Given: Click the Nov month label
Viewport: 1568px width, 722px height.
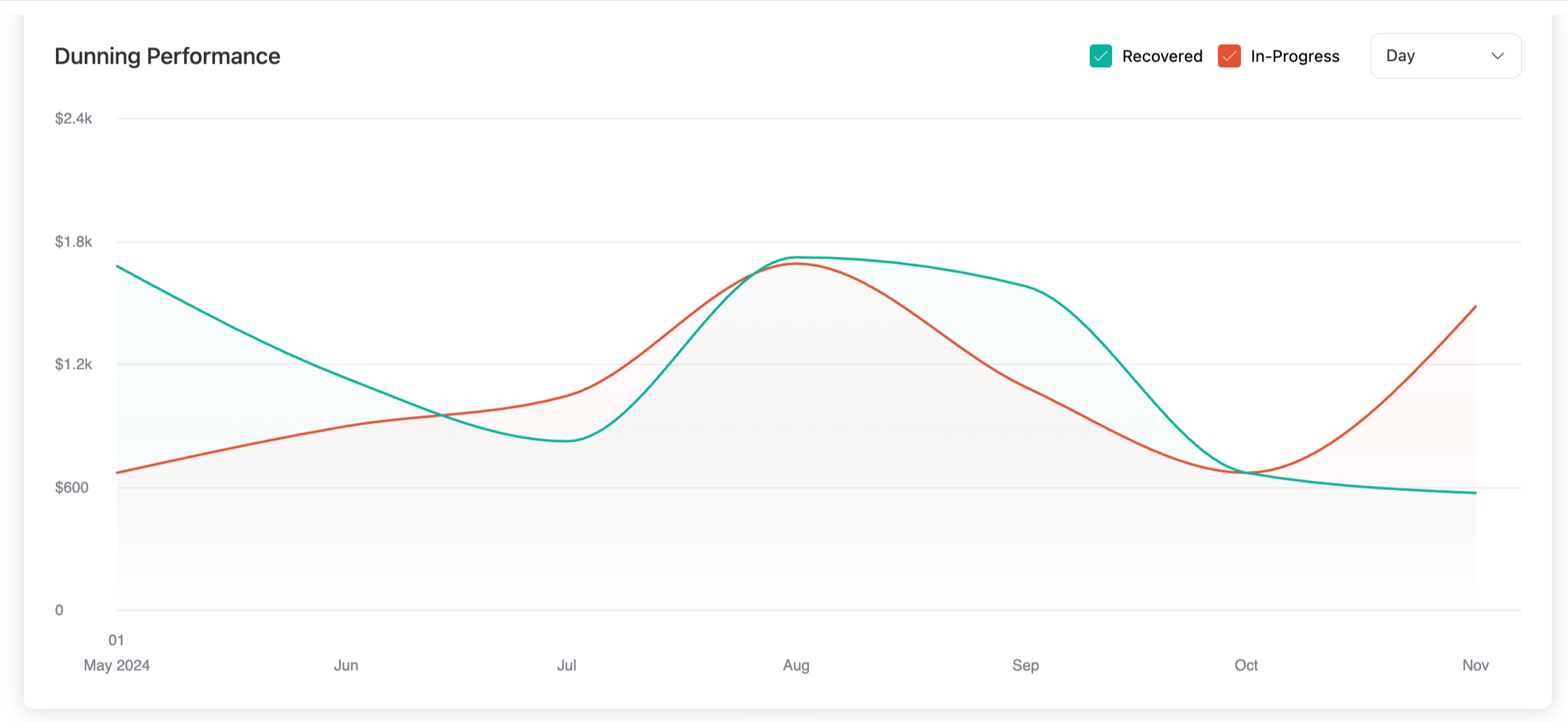Looking at the screenshot, I should coord(1475,665).
